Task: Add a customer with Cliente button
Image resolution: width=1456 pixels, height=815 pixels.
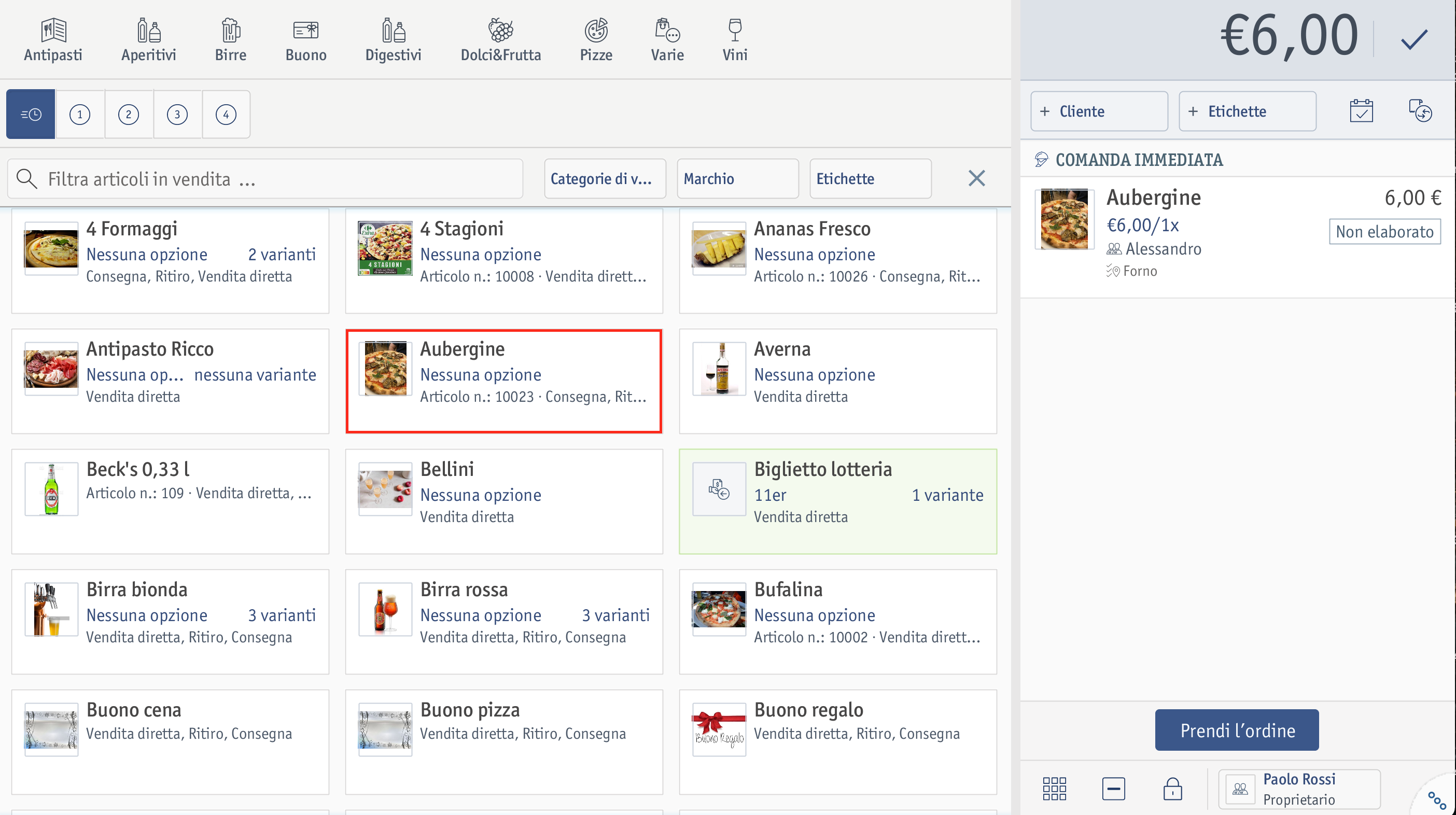Action: (x=1099, y=111)
